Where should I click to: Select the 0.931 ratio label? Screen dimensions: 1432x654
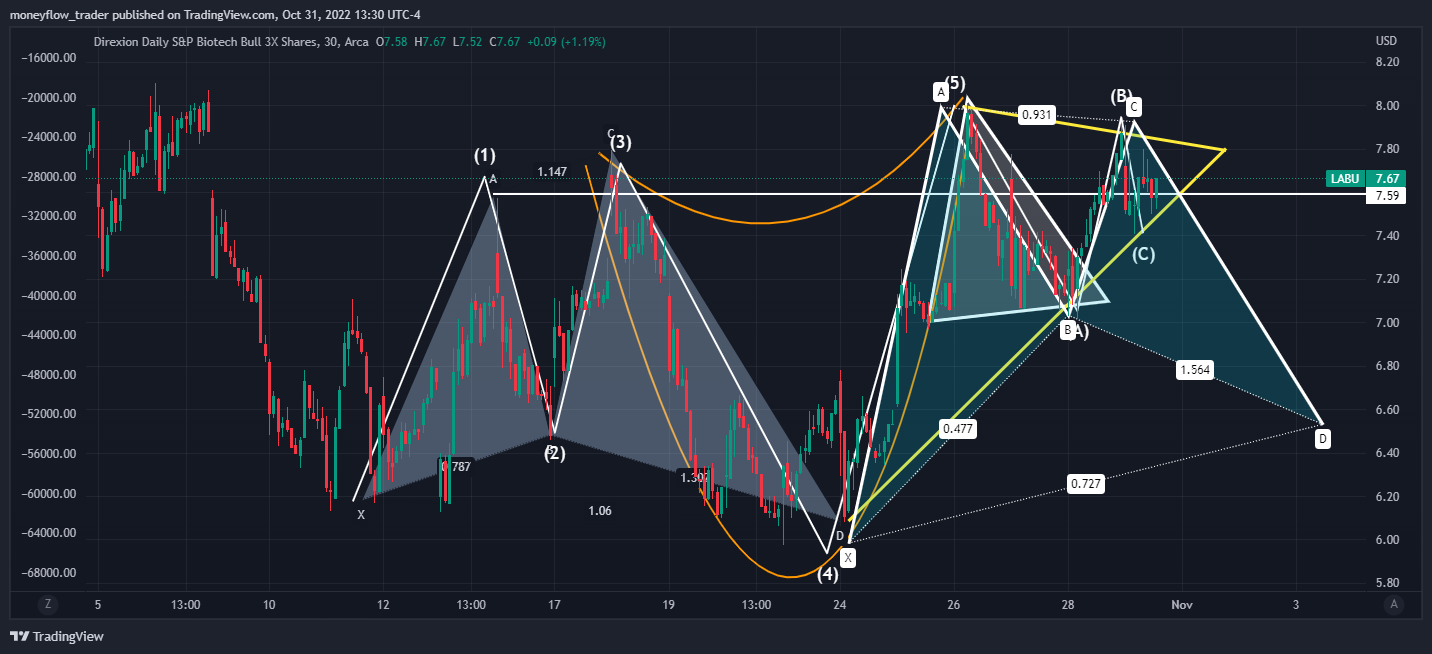1037,115
